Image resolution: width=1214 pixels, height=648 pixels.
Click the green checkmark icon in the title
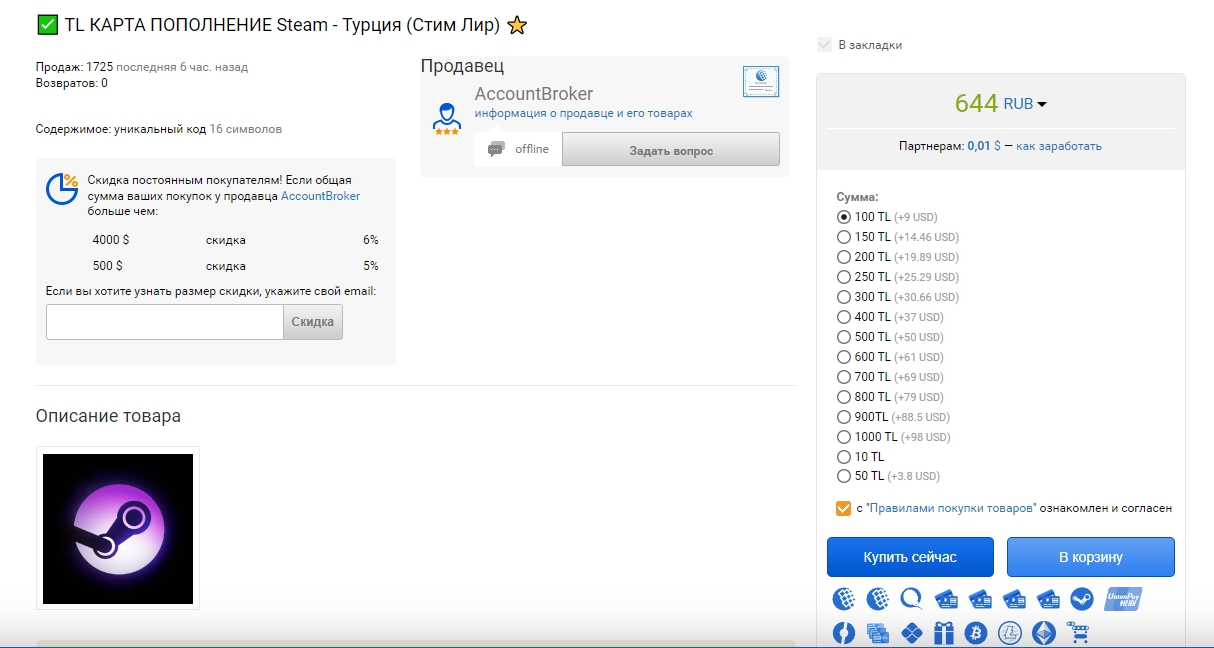(47, 26)
